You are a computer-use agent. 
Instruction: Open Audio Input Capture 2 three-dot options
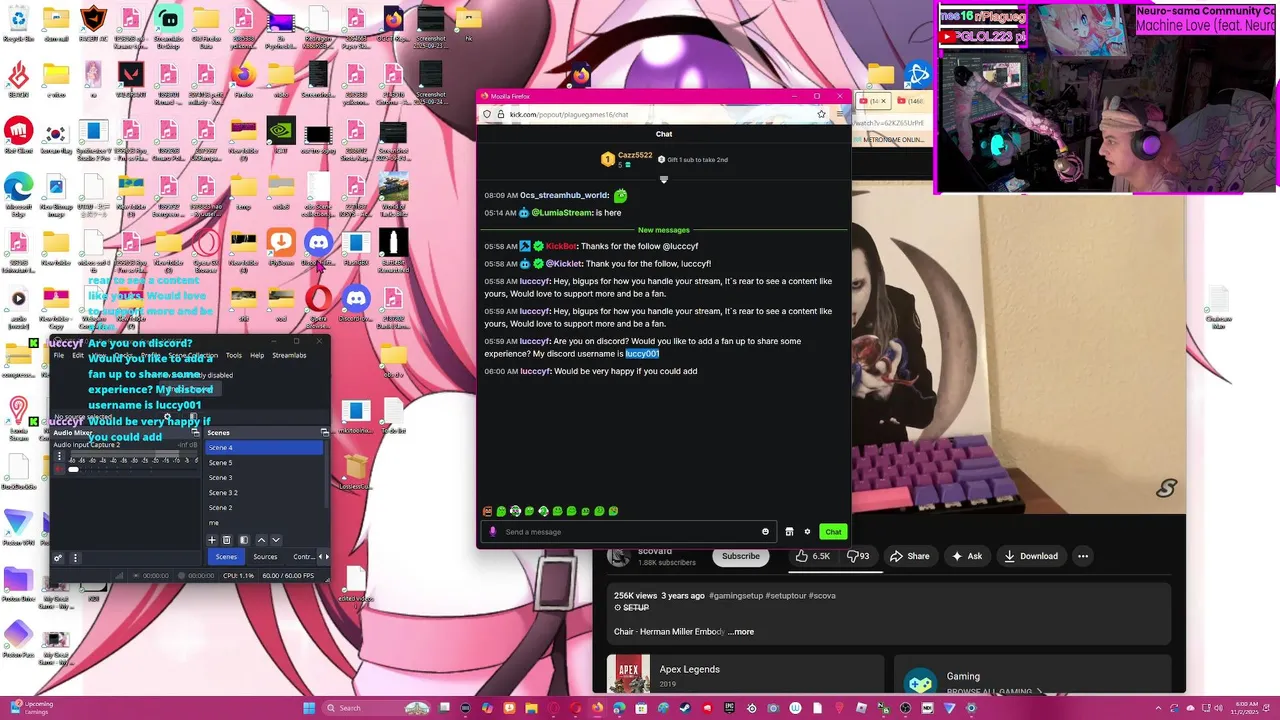tap(59, 456)
